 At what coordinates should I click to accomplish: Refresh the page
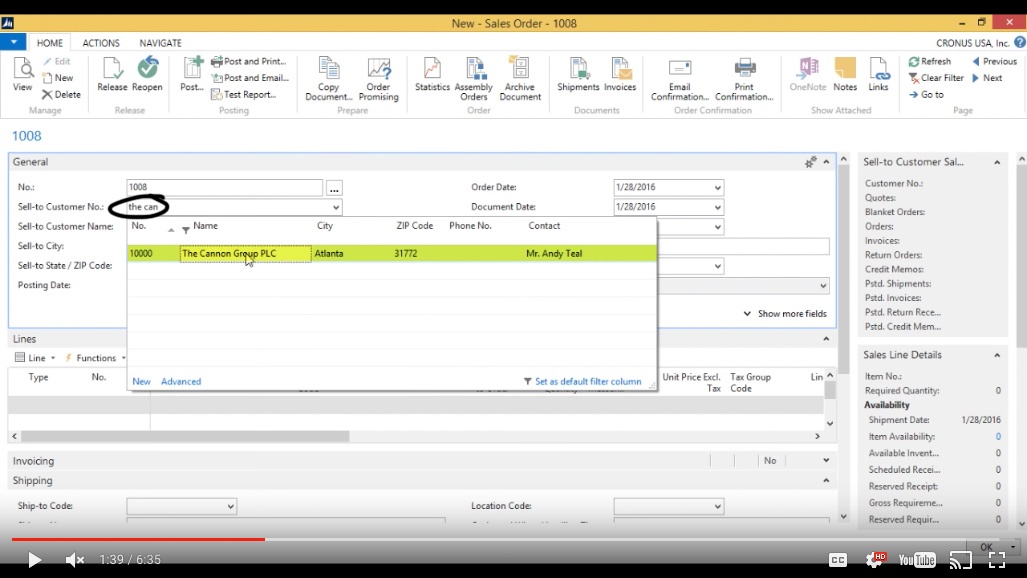(x=929, y=61)
